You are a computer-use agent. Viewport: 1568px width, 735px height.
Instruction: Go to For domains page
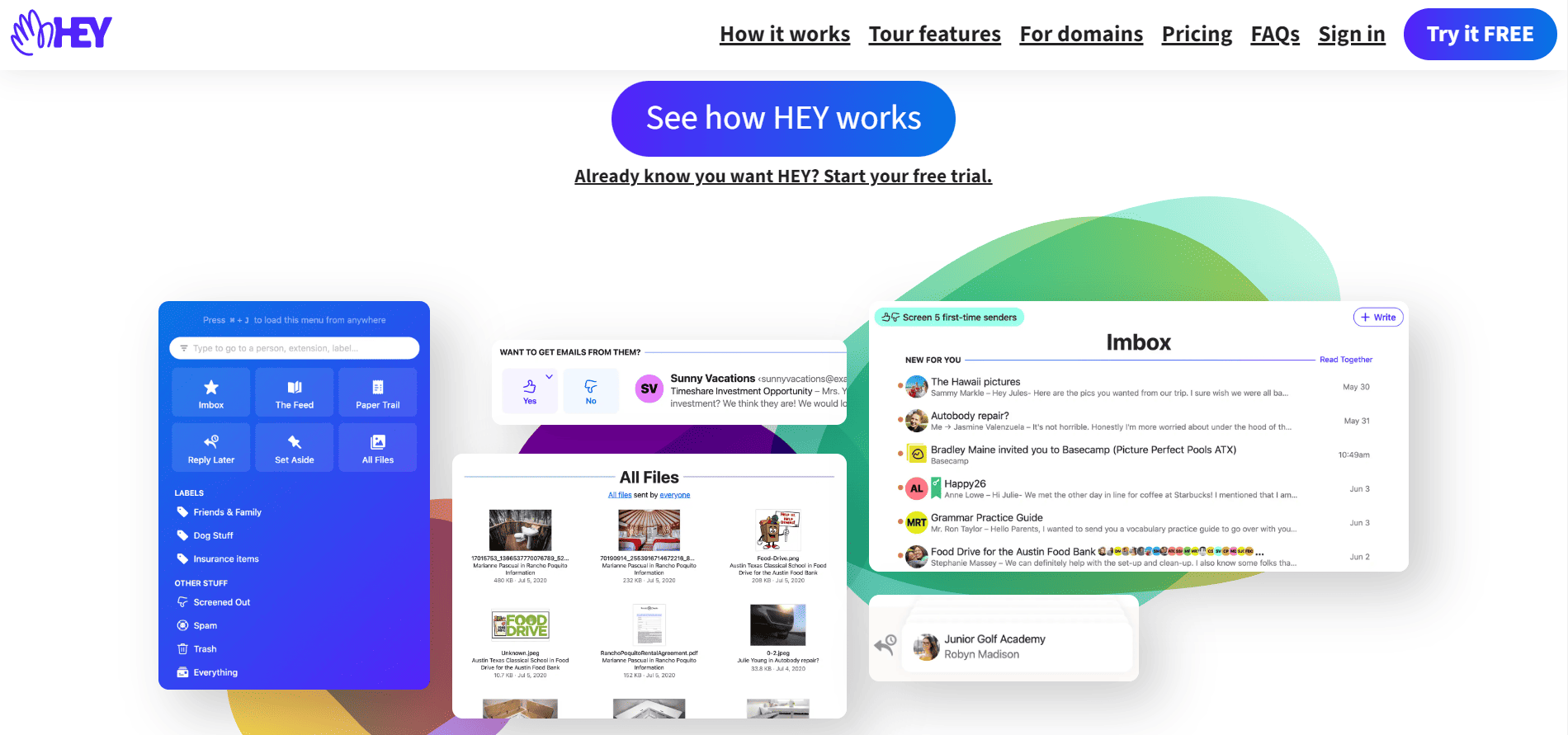[x=1081, y=34]
